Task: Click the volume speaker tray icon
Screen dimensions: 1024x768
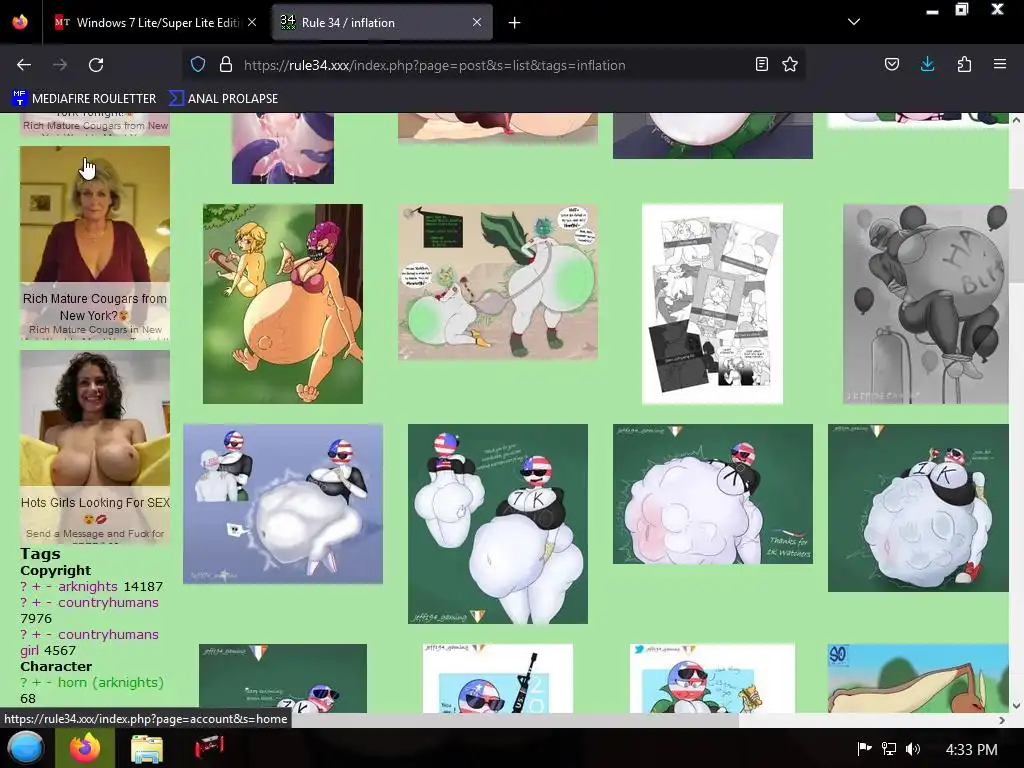Action: coord(913,749)
